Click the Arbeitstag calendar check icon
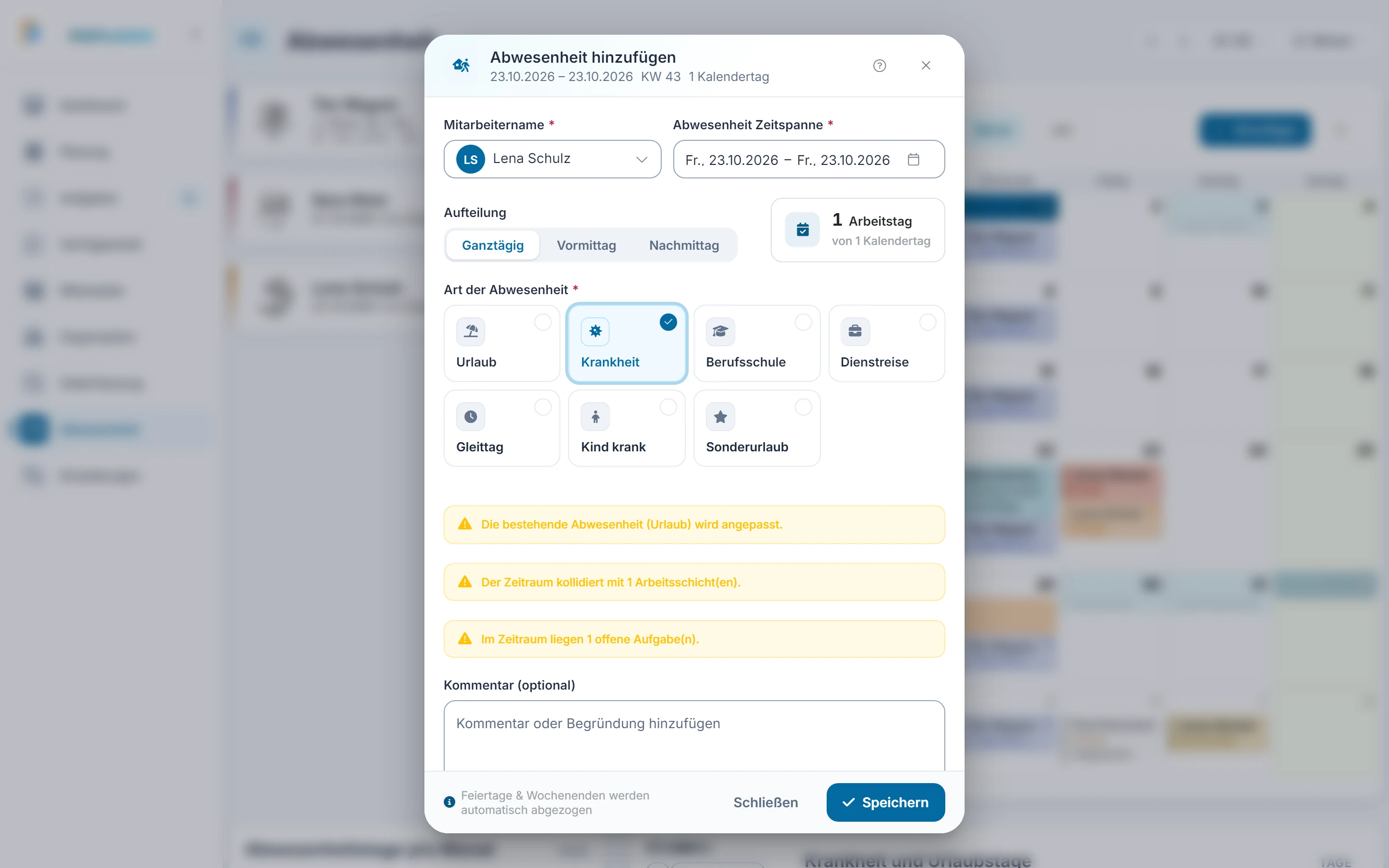 pyautogui.click(x=803, y=230)
